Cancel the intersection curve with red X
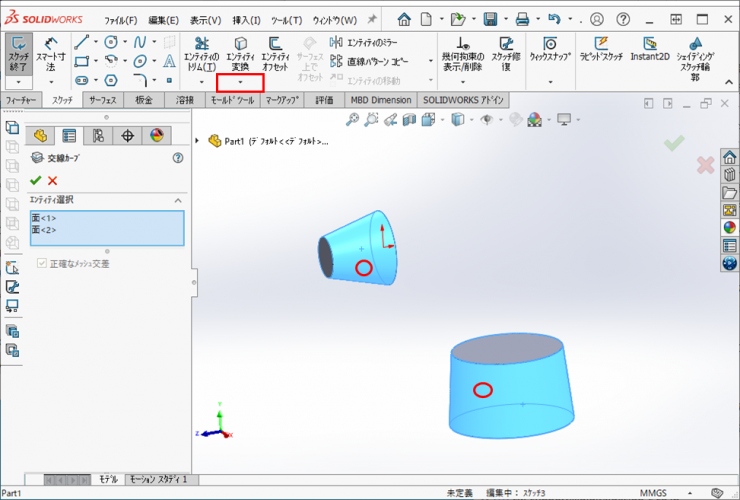Screen dimensions: 740x500 (x=53, y=180)
